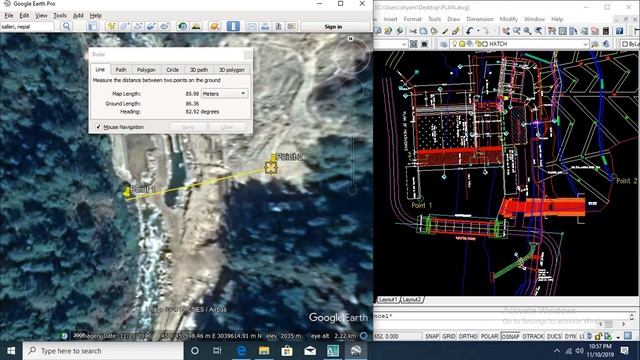
Task: Open the Dimension menu in AutoCAD
Action: (x=480, y=19)
